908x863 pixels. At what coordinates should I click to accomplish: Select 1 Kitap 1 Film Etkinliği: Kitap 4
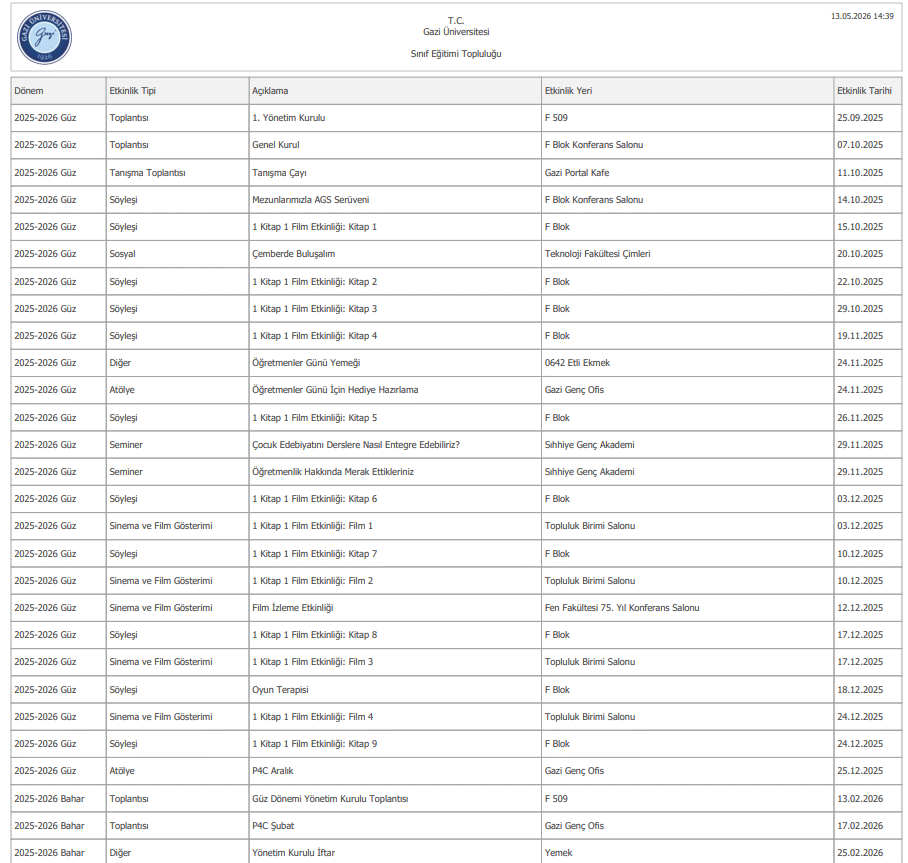[395, 336]
